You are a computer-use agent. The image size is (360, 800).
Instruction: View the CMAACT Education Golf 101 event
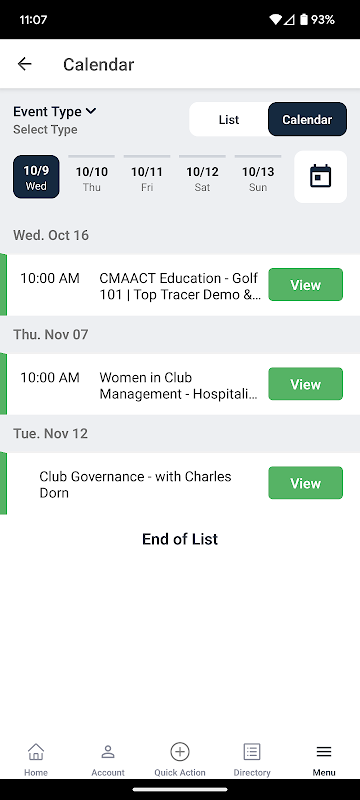pos(305,285)
